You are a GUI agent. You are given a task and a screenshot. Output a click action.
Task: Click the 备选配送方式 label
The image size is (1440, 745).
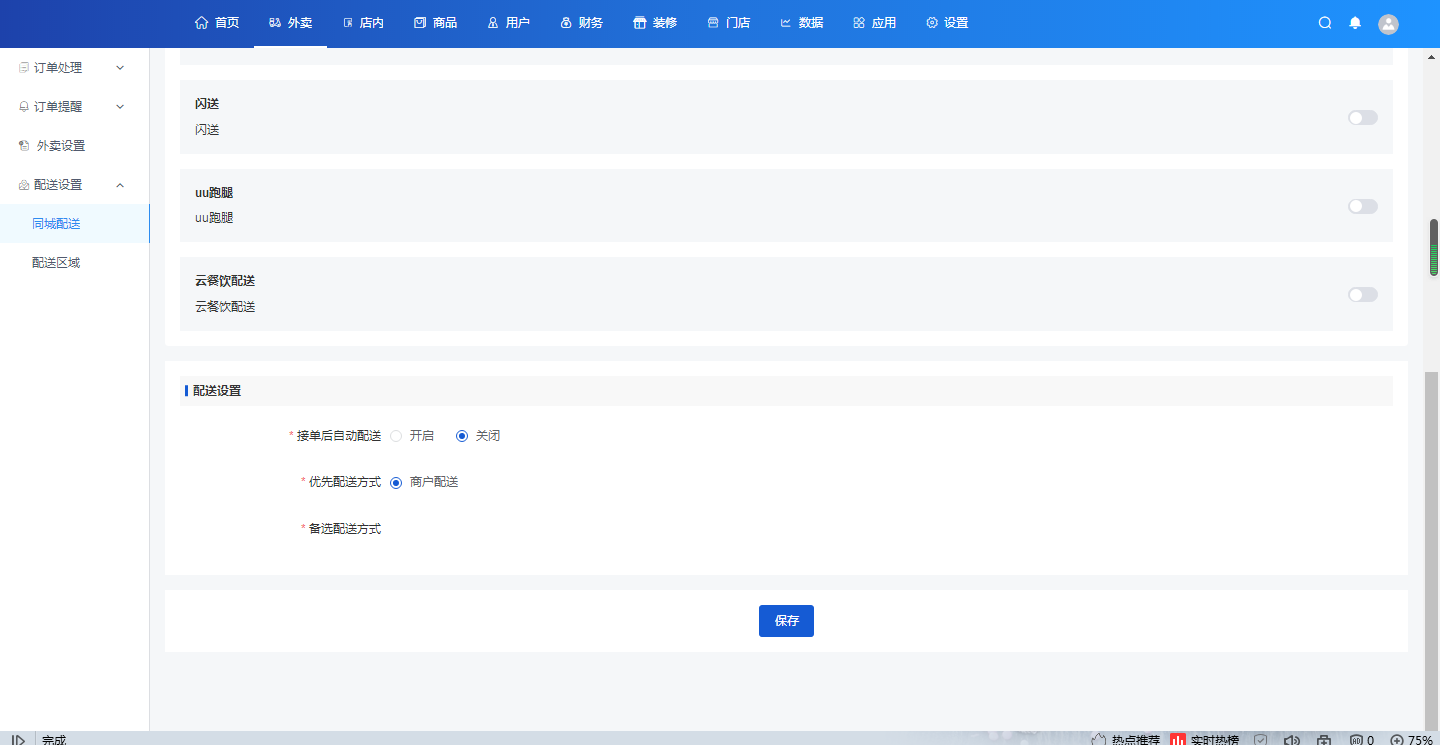345,529
